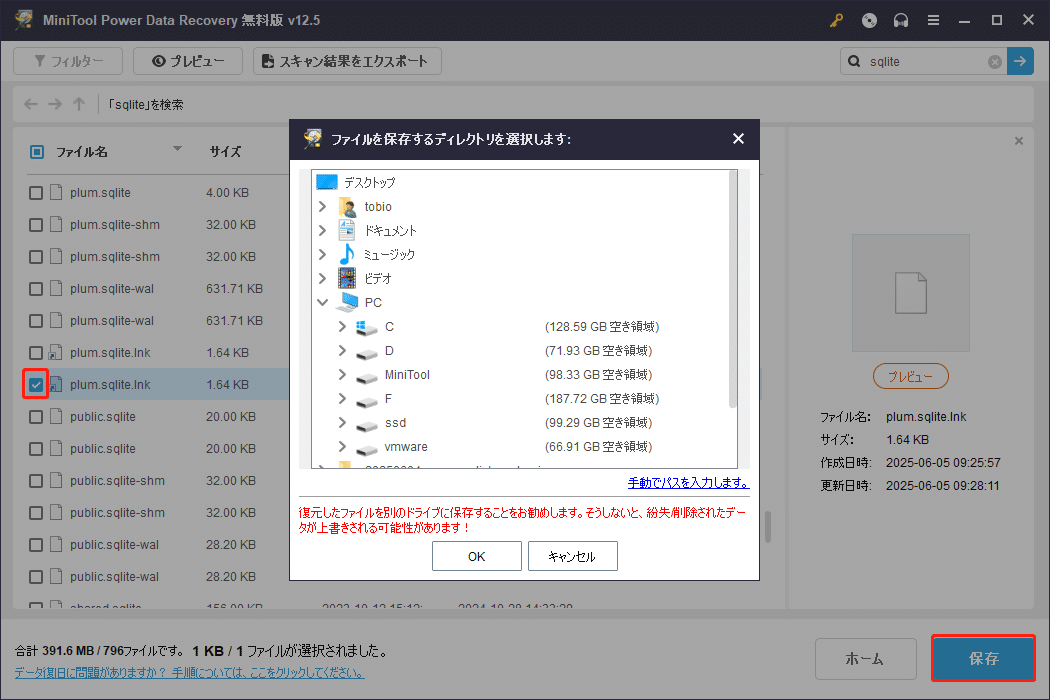The height and width of the screenshot is (700, 1050).
Task: Open the license key registration icon
Action: (x=836, y=20)
